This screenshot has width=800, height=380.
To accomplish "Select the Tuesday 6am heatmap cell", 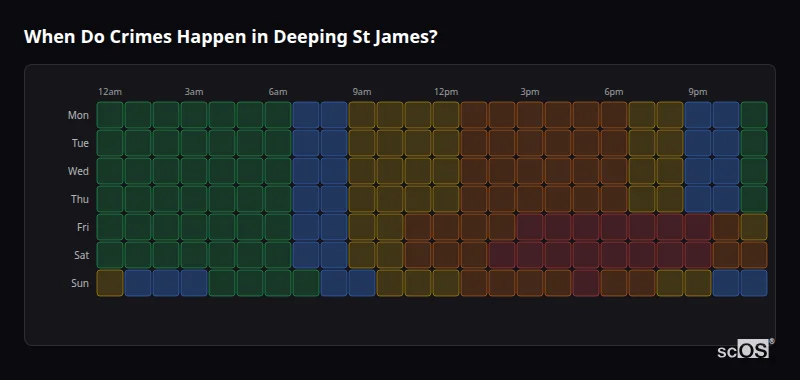I will pos(278,143).
